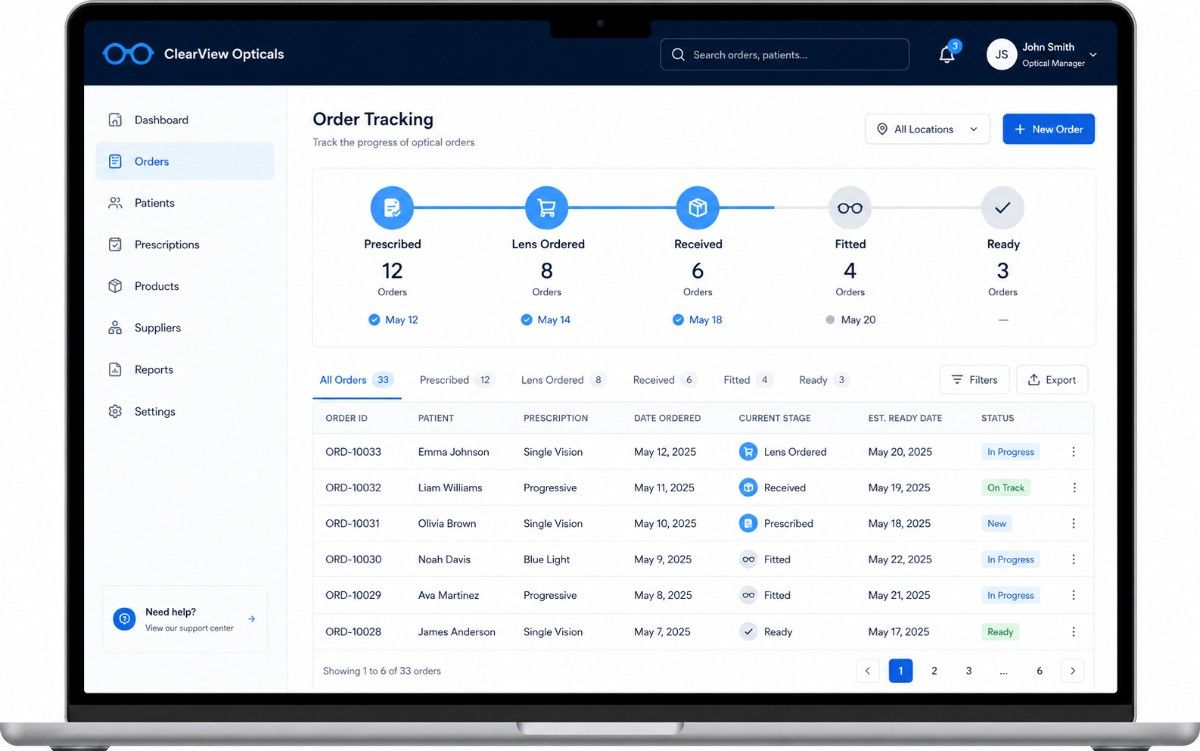Viewport: 1200px width, 751px height.
Task: Click the JS user avatar
Action: 1002,54
